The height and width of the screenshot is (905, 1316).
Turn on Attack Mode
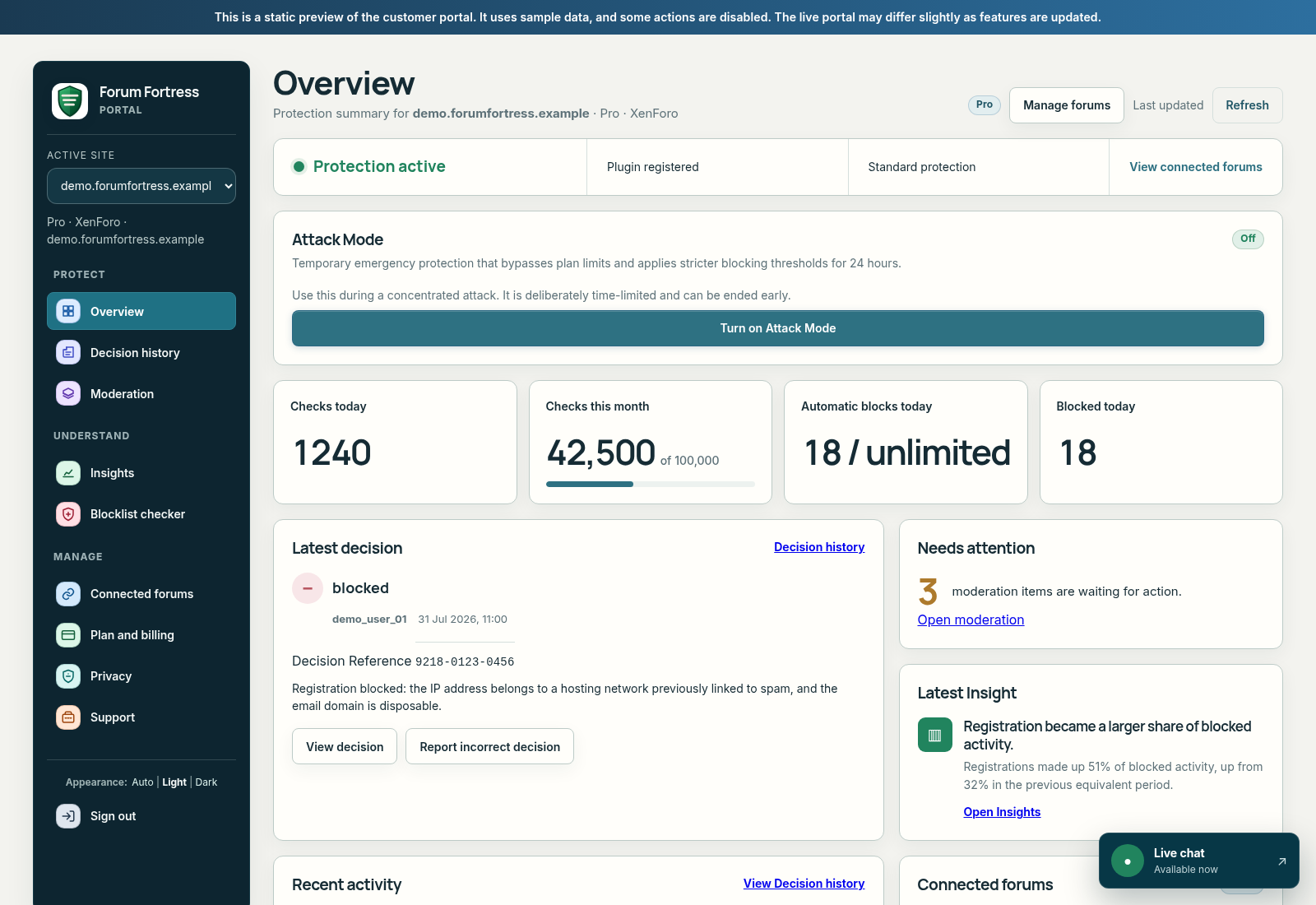pyautogui.click(x=778, y=328)
